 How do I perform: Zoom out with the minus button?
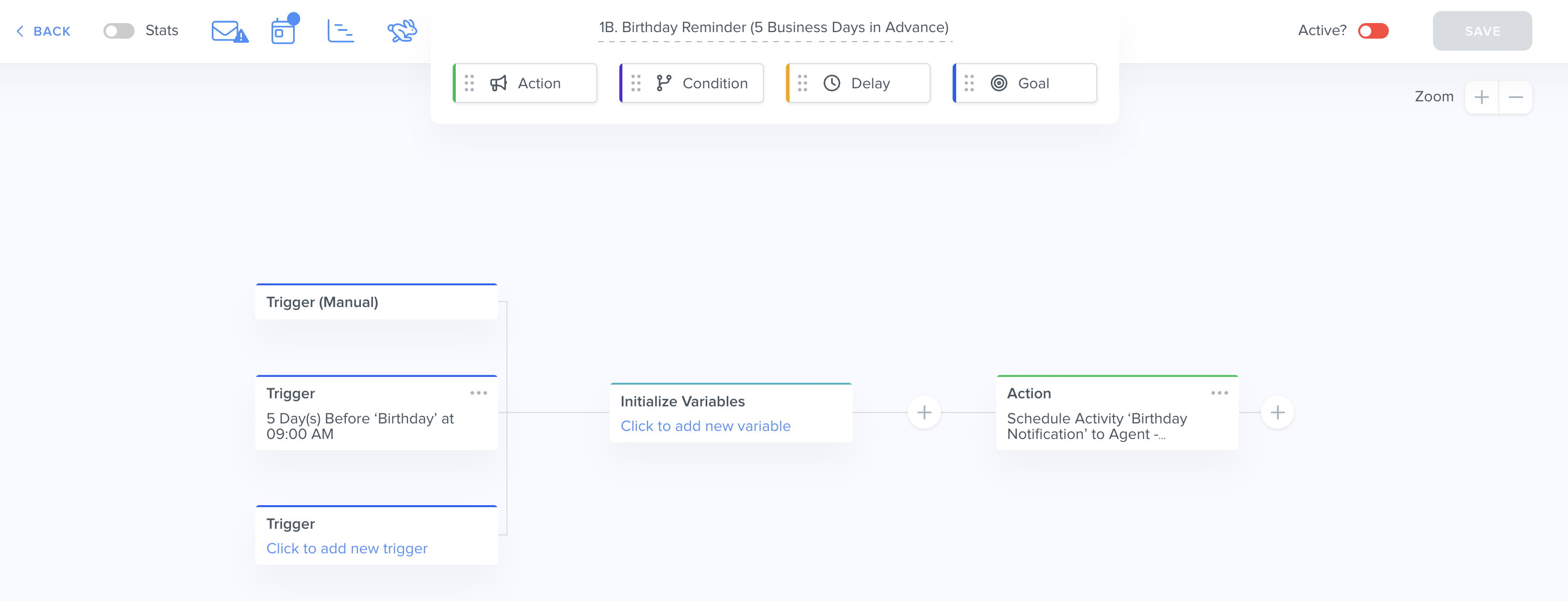pos(1515,97)
